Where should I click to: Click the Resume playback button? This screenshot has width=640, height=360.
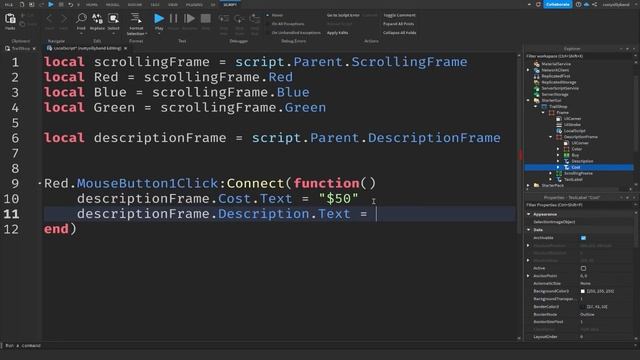pyautogui.click(x=189, y=18)
